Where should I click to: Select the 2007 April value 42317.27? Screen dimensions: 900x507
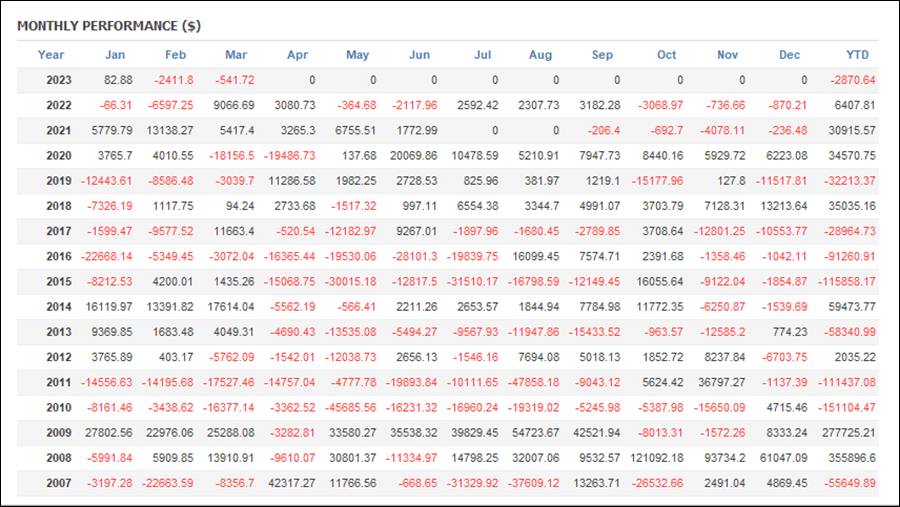click(x=288, y=483)
